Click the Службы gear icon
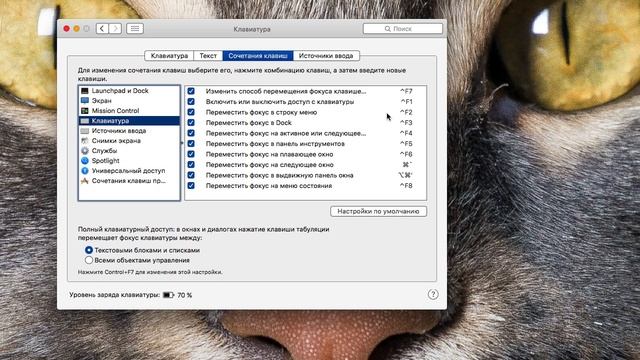 tap(84, 151)
